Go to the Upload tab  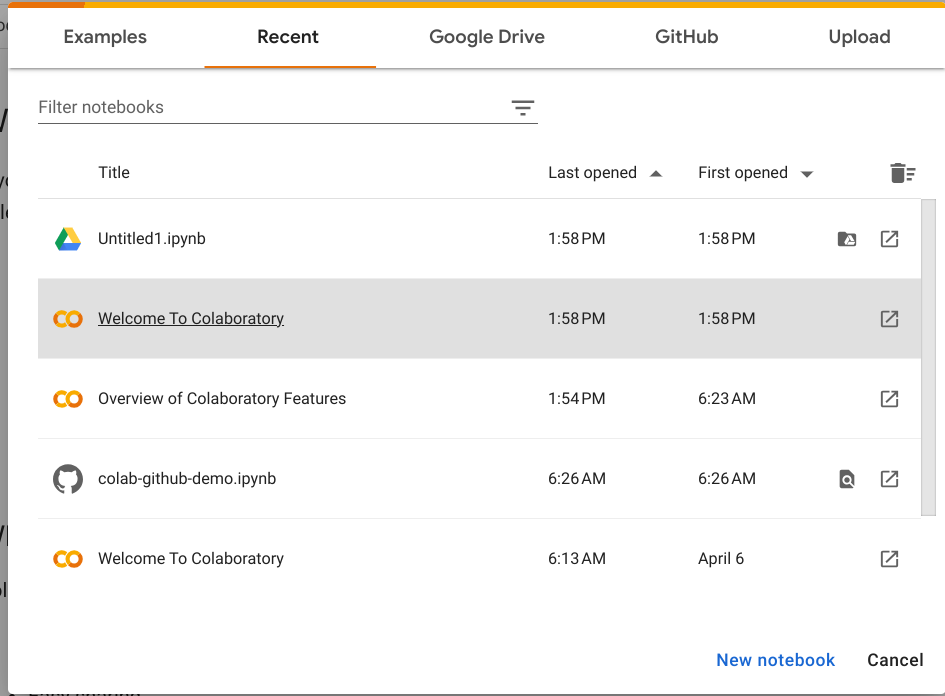pyautogui.click(x=859, y=37)
